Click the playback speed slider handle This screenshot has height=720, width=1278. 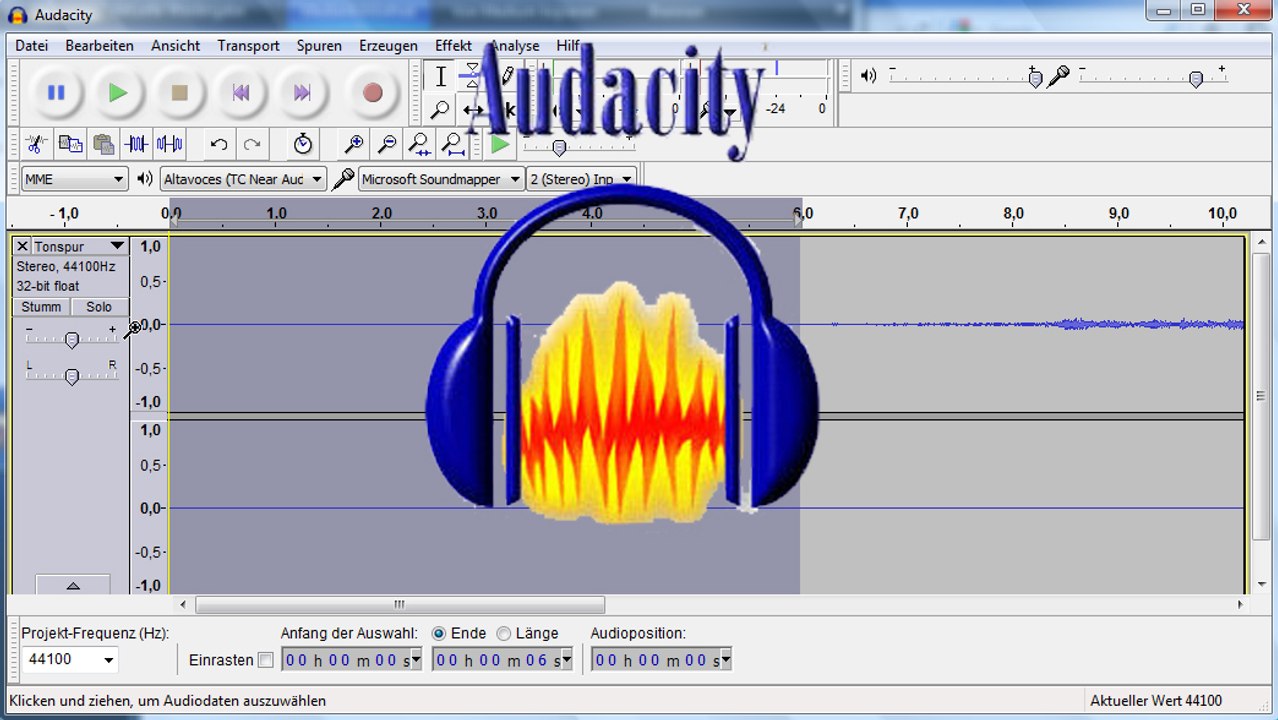pyautogui.click(x=559, y=148)
